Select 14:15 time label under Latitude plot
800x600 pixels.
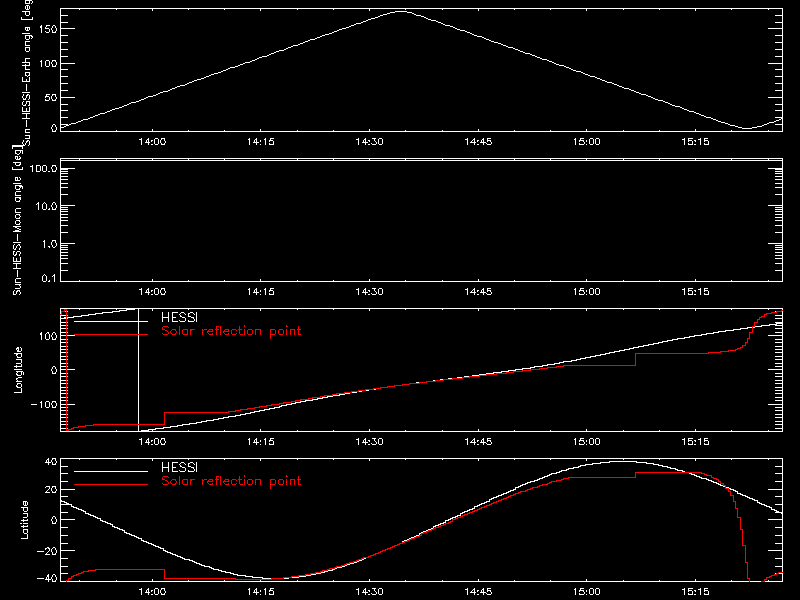point(261,591)
